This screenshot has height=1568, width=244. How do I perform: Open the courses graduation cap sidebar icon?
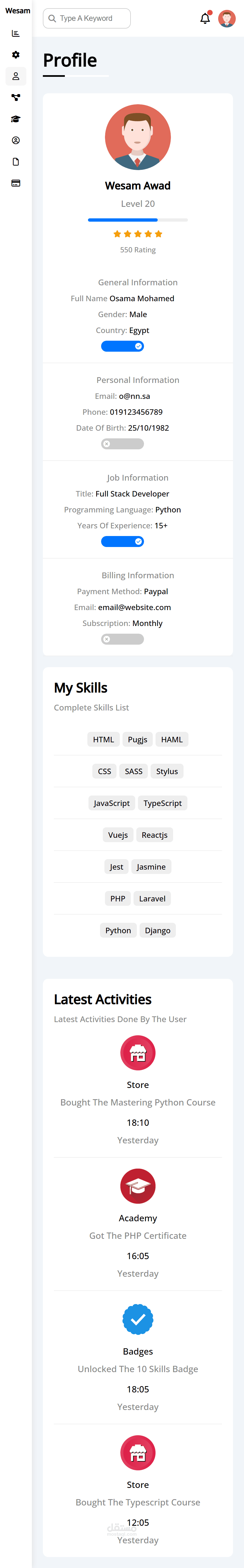[16, 119]
